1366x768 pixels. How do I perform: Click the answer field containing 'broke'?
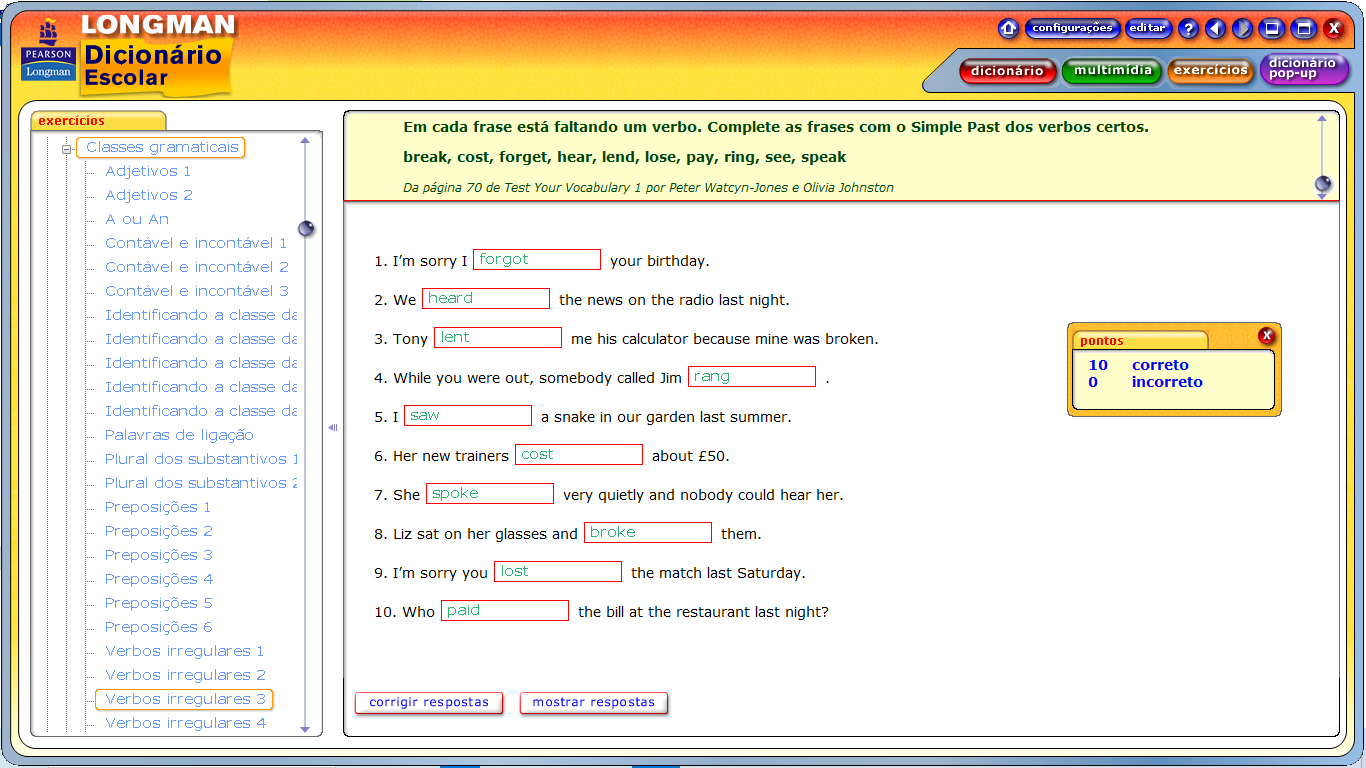coord(648,532)
